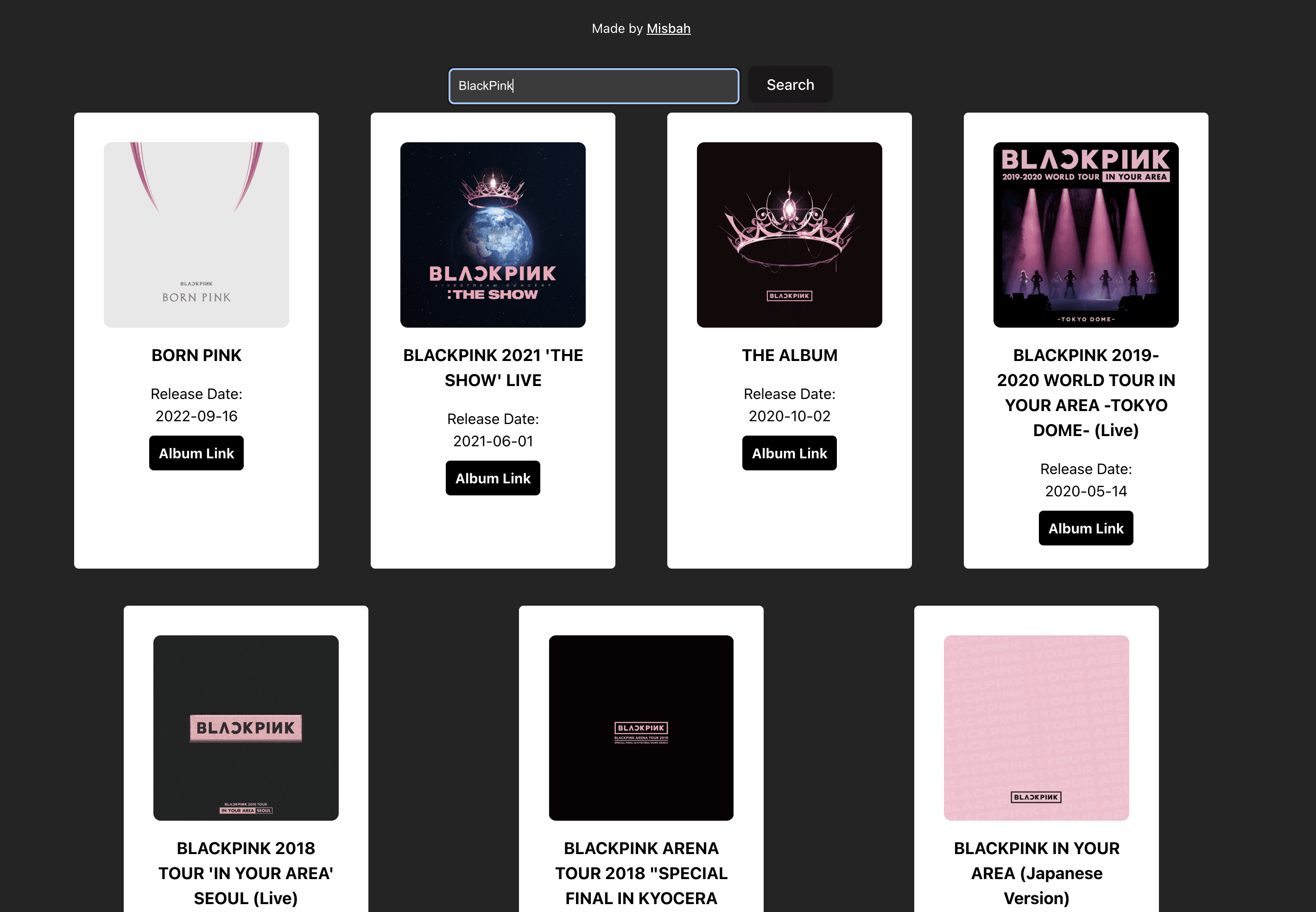Screen dimensions: 1316x912
Task: Click the 2018 Tour Seoul album cover
Action: 246,728
